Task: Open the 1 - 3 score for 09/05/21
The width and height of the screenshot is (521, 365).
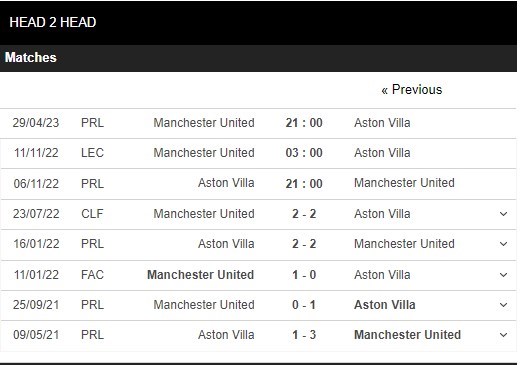Action: point(304,335)
